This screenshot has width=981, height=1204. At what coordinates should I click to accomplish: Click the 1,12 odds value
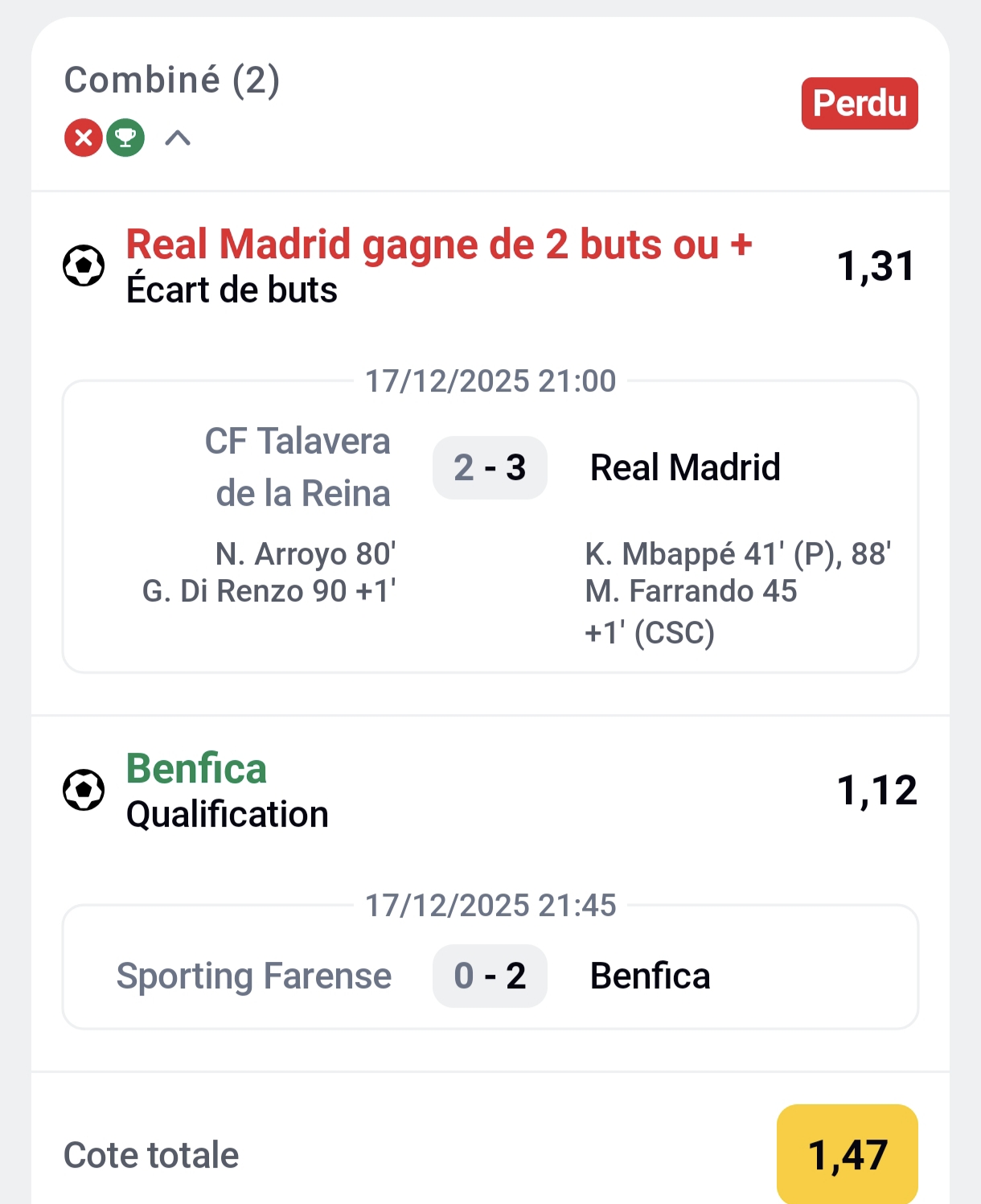coord(877,791)
